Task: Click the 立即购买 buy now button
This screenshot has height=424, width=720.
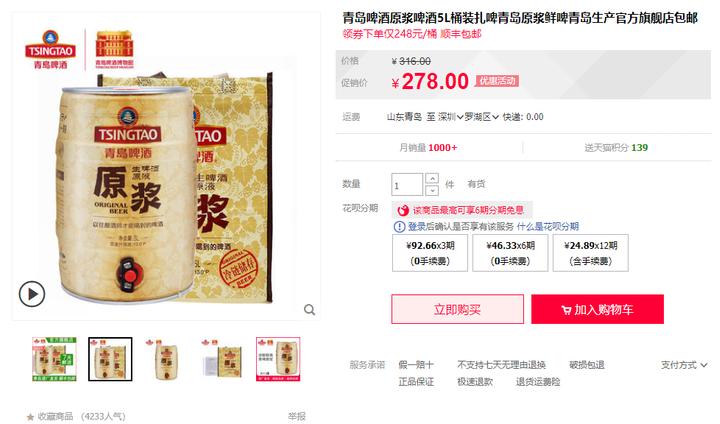Action: (457, 309)
